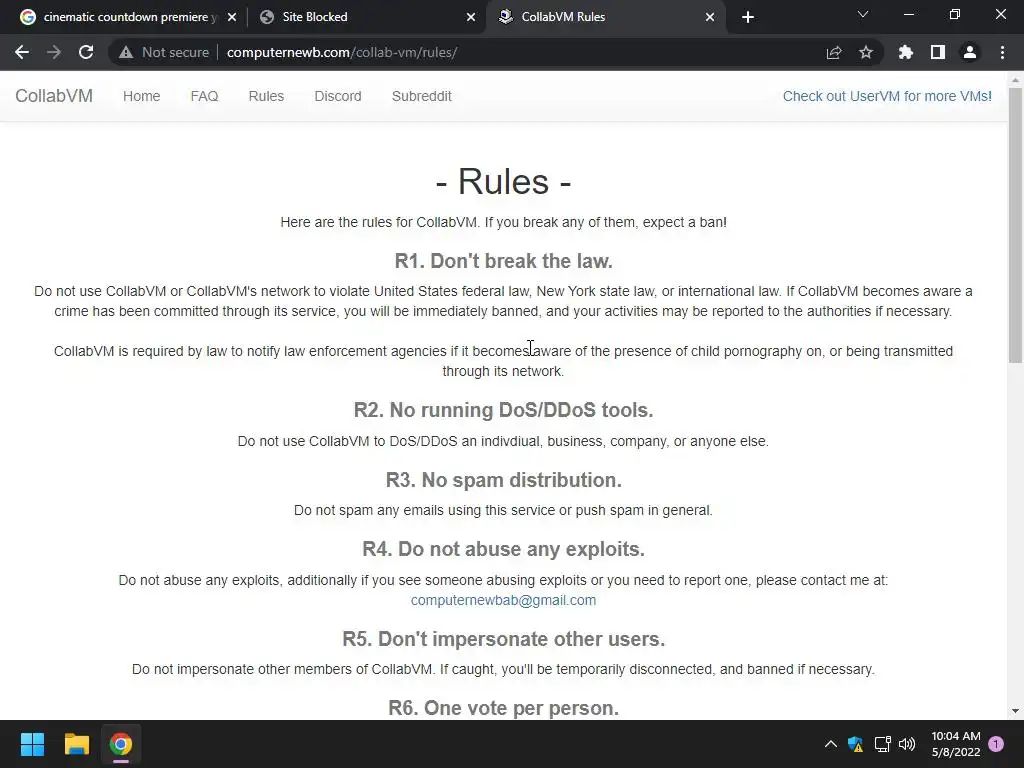
Task: Click the scrollbar up arrow
Action: coord(1015,80)
